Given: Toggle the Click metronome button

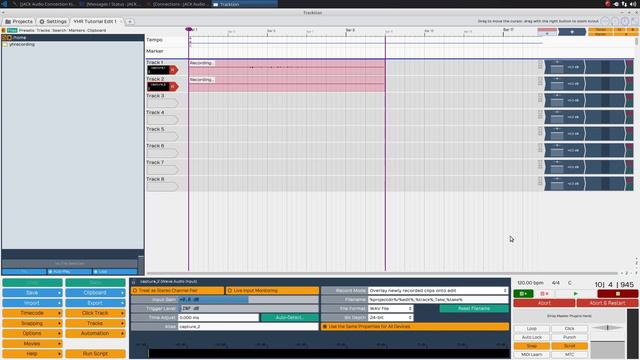Looking at the screenshot, I should click(569, 329).
